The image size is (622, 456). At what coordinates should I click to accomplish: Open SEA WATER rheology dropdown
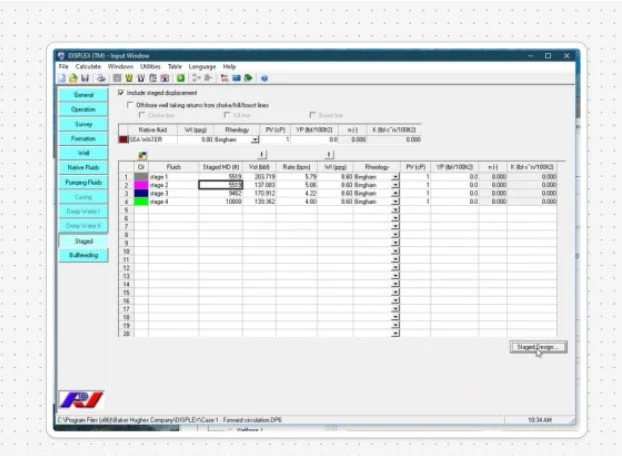click(x=255, y=140)
